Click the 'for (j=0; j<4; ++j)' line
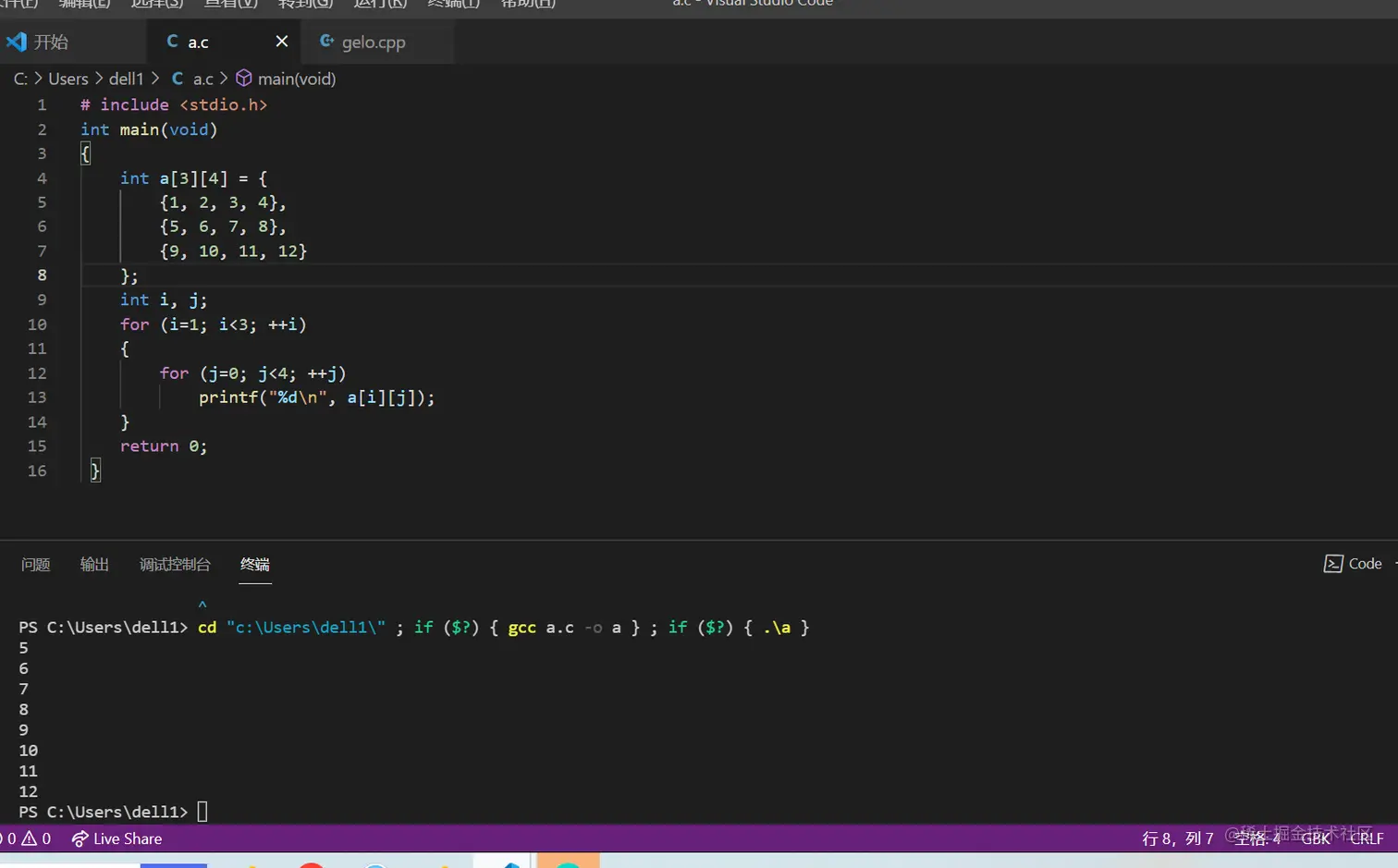Screen dimensions: 1398x868 (x=252, y=373)
